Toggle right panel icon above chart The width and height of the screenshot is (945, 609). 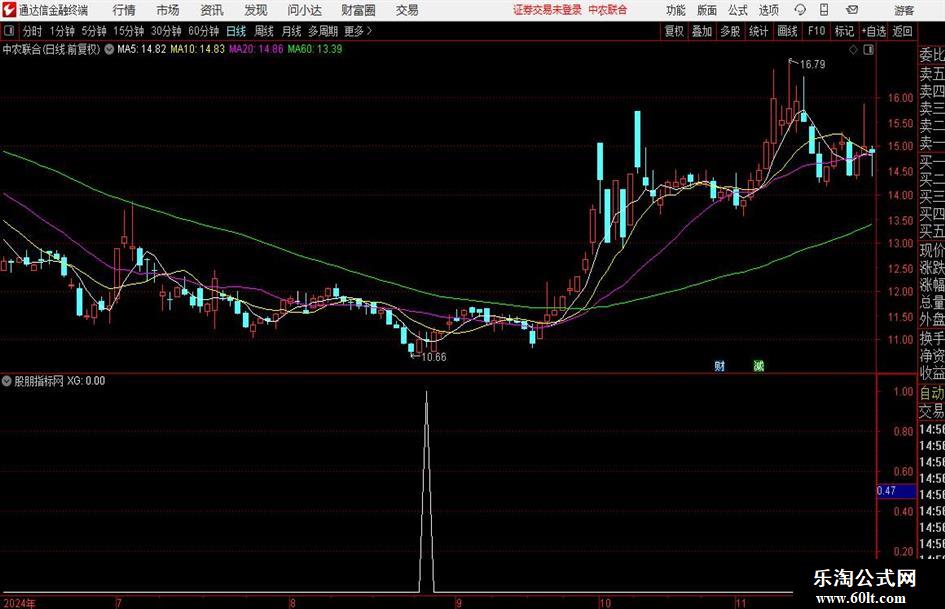click(x=868, y=50)
